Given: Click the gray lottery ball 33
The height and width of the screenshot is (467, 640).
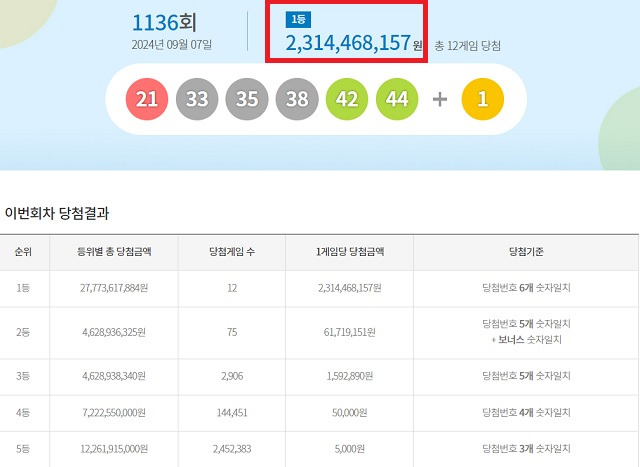Looking at the screenshot, I should pyautogui.click(x=197, y=99).
